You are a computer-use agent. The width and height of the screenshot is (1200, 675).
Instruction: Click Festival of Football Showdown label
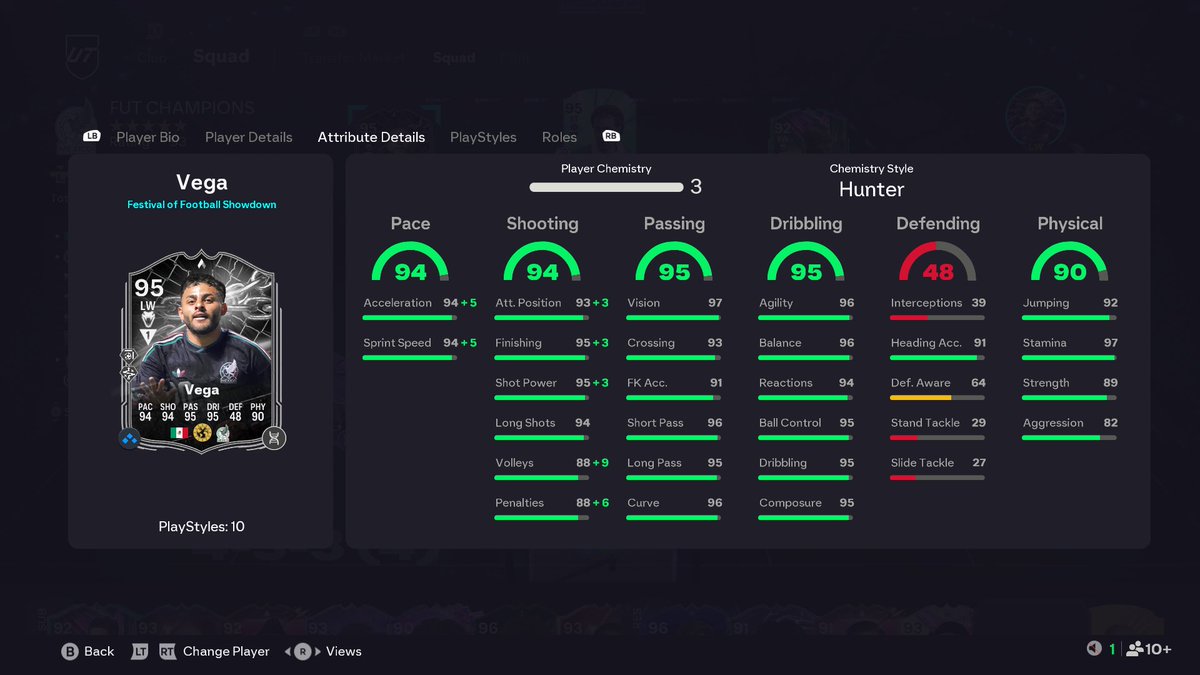pos(201,204)
